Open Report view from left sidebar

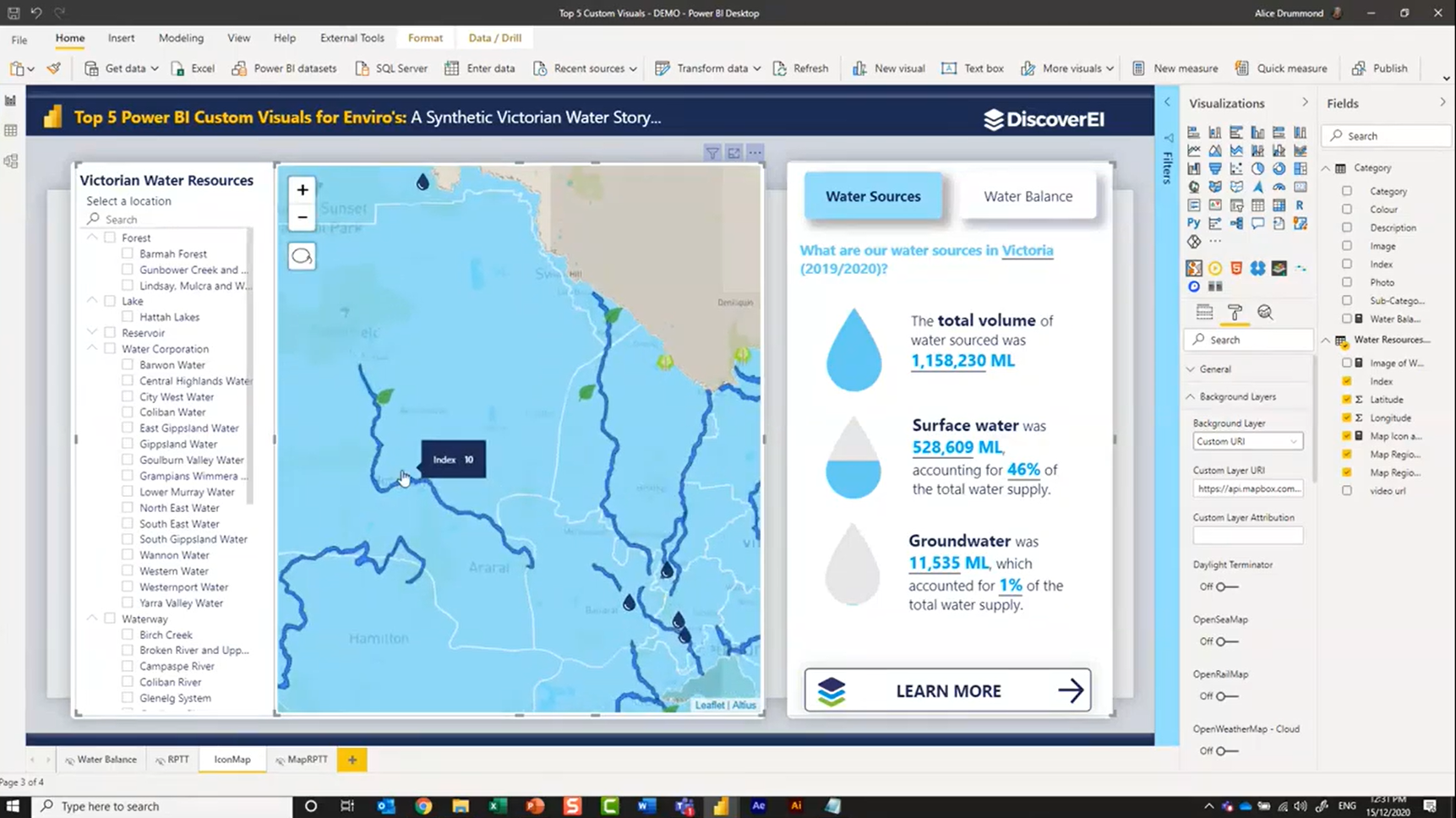(11, 101)
